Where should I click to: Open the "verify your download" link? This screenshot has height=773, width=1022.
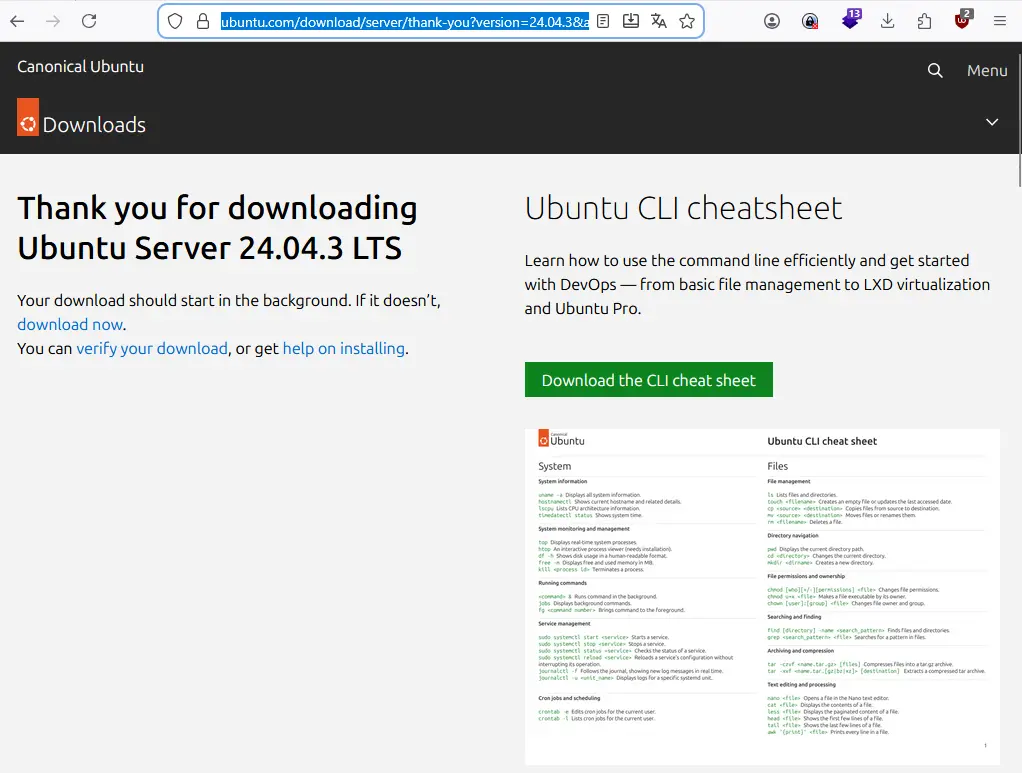152,348
